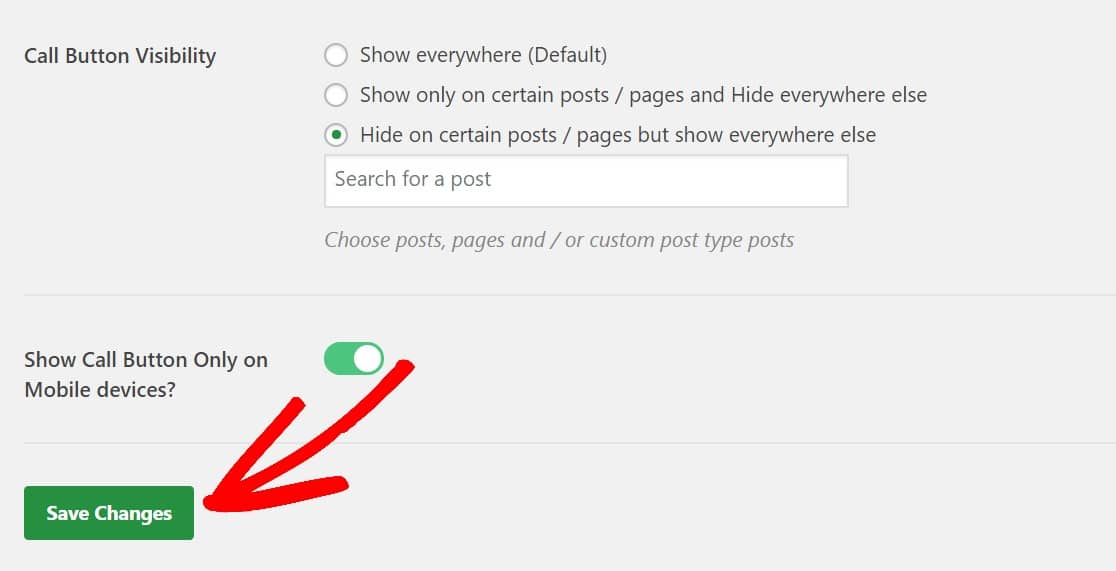Click the white knob of mobile toggle

click(367, 359)
